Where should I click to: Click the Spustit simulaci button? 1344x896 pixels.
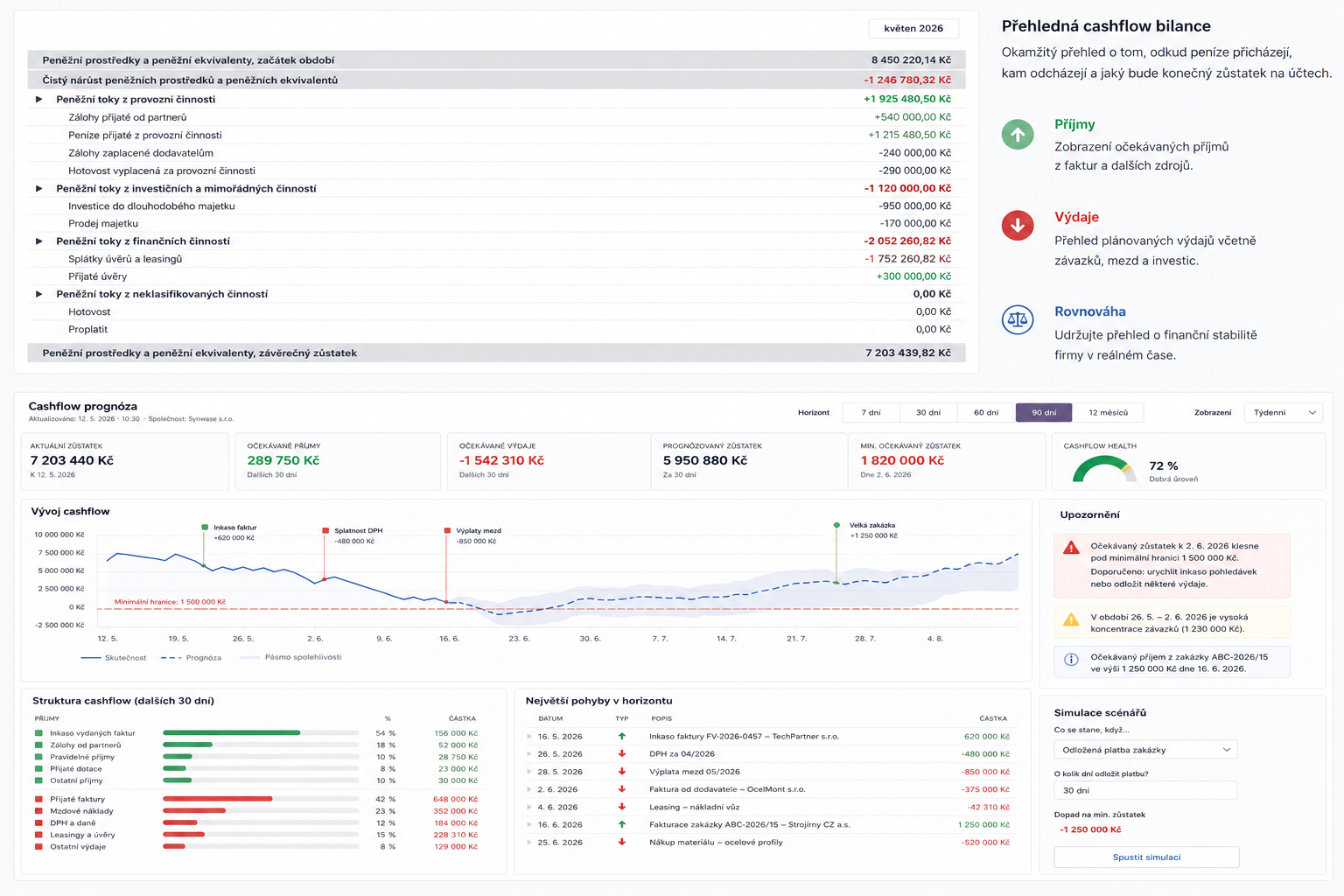pos(1146,857)
